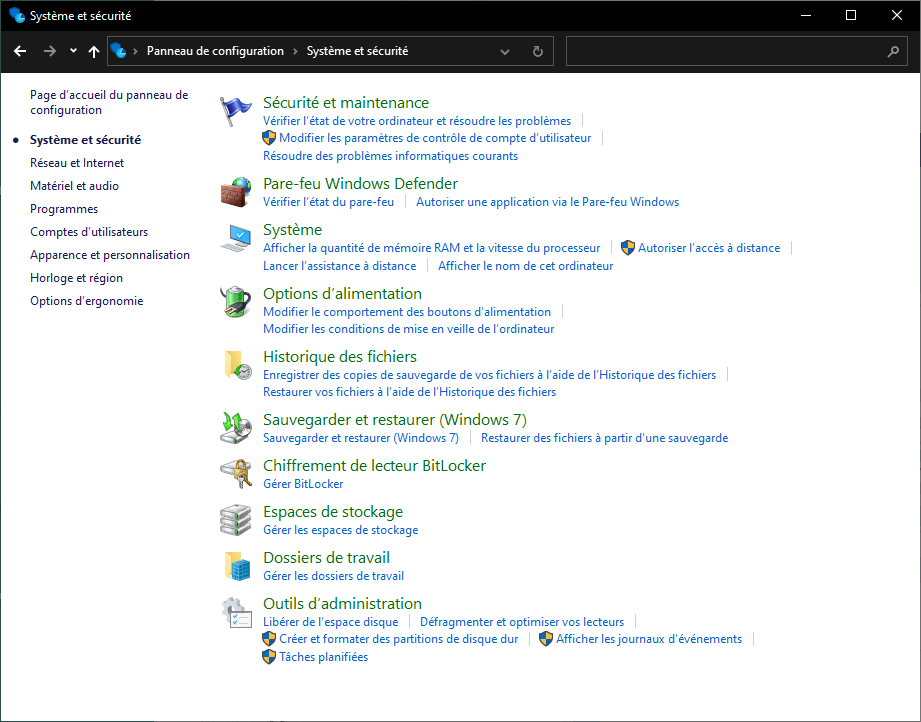Viewport: 921px width, 722px height.
Task: Open the Options d'ergonomie category
Action: [87, 301]
